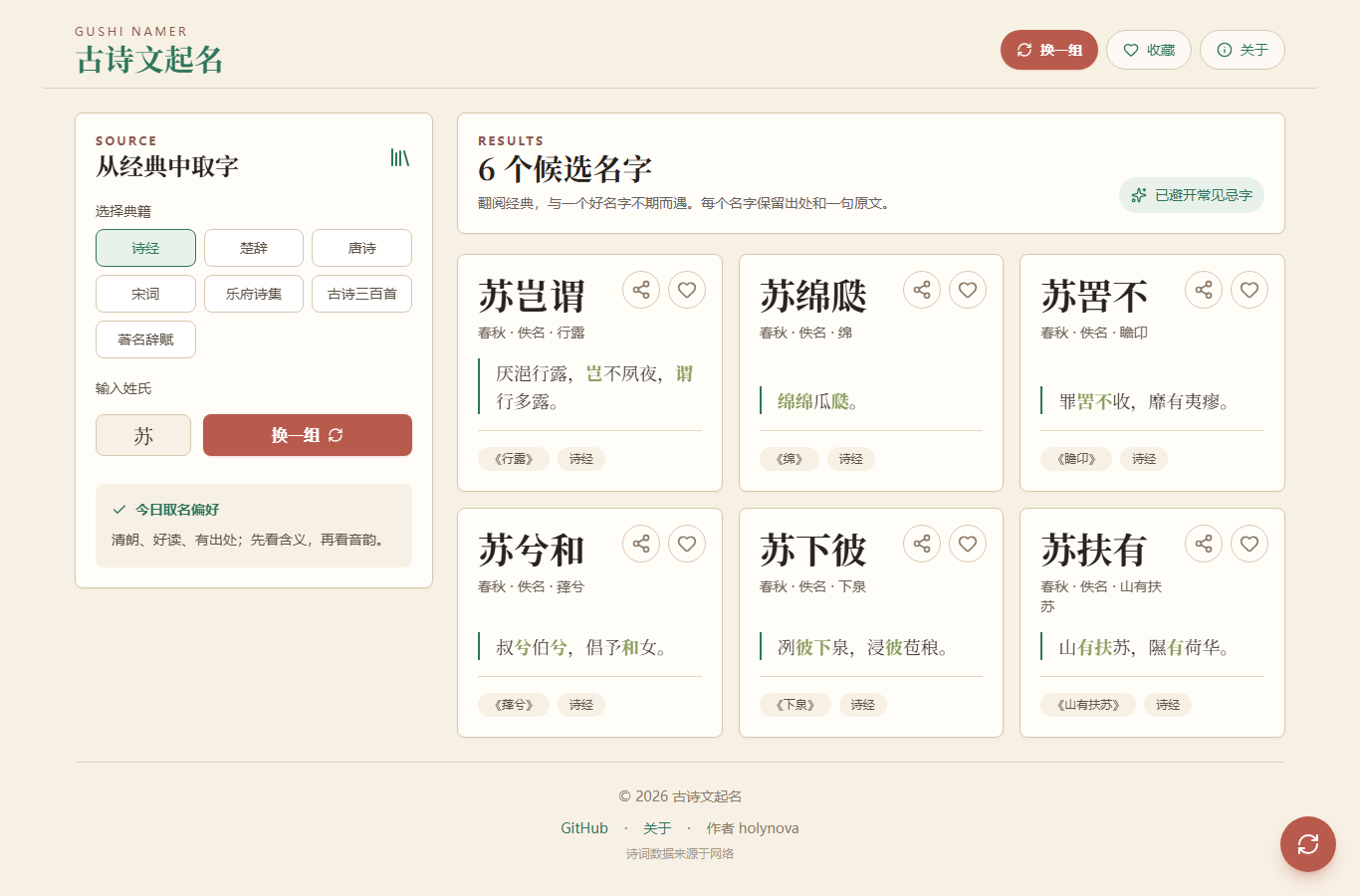Click the 《瞻卬》 tag on the 苏罦不 card

pos(1076,459)
